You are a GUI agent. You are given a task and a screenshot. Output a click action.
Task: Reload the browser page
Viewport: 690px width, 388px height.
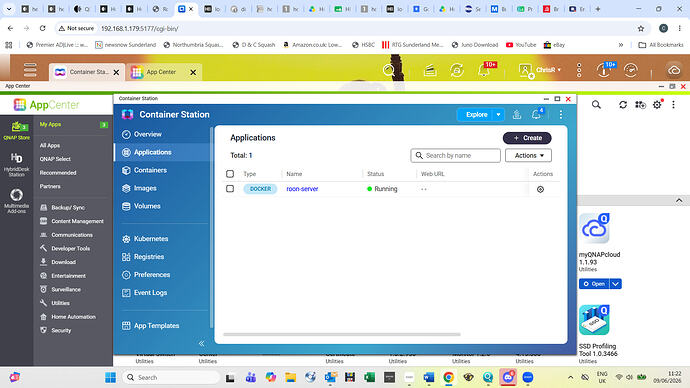tap(43, 28)
